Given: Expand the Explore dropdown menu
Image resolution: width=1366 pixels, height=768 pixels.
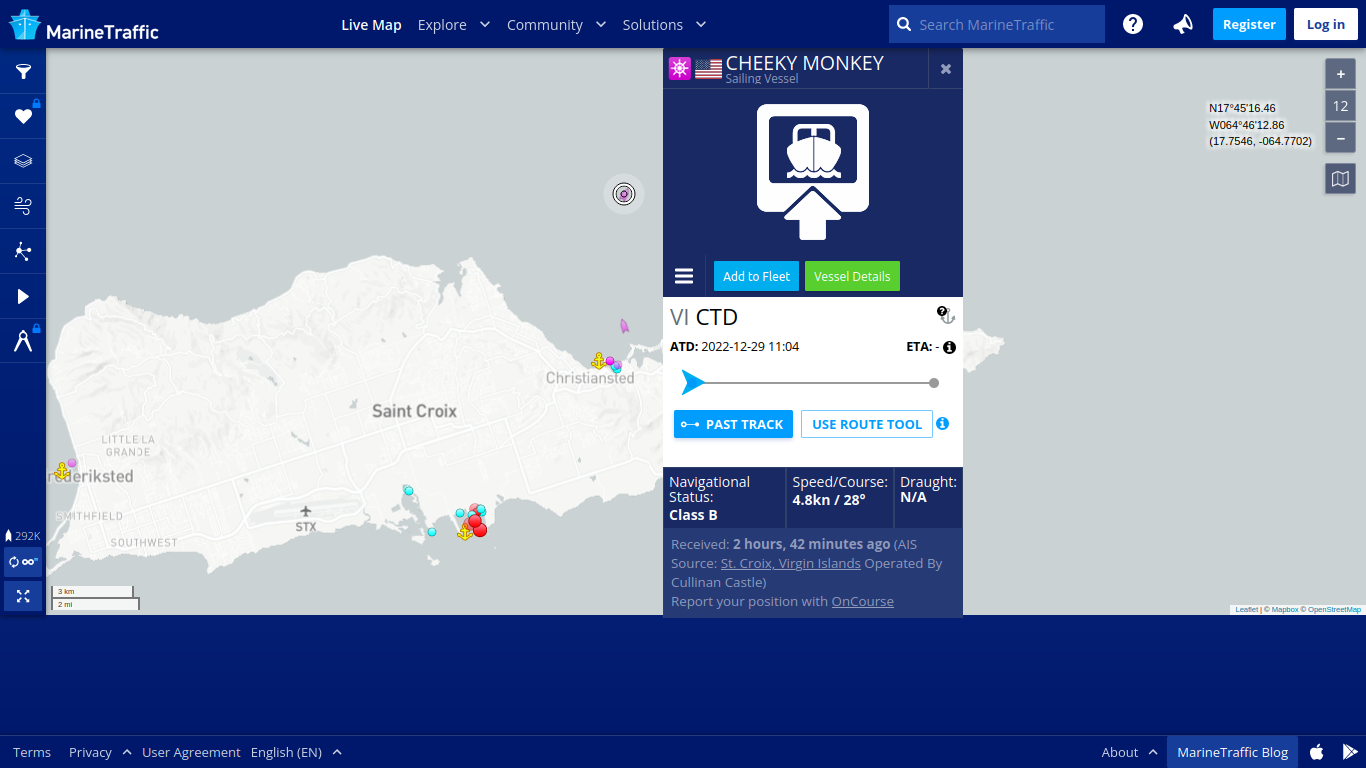Looking at the screenshot, I should pos(454,24).
